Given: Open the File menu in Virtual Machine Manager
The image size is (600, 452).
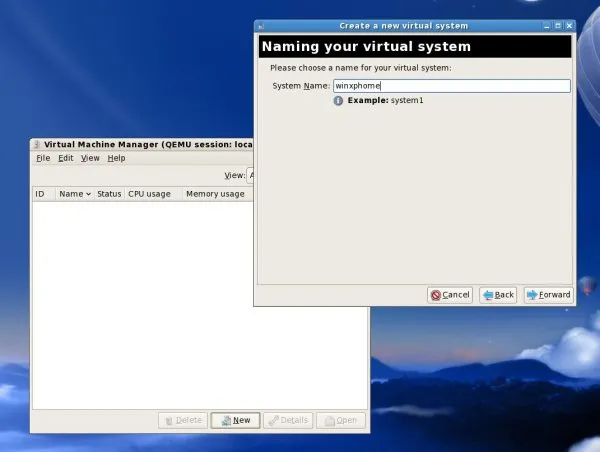Looking at the screenshot, I should click(43, 158).
